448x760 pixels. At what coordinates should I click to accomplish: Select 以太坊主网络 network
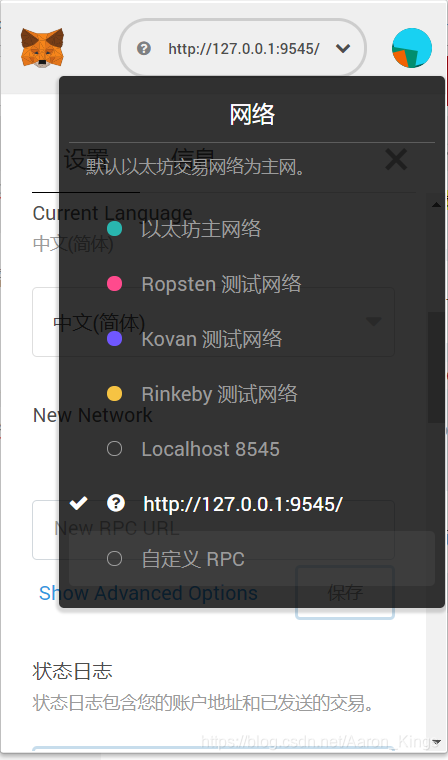click(252, 229)
